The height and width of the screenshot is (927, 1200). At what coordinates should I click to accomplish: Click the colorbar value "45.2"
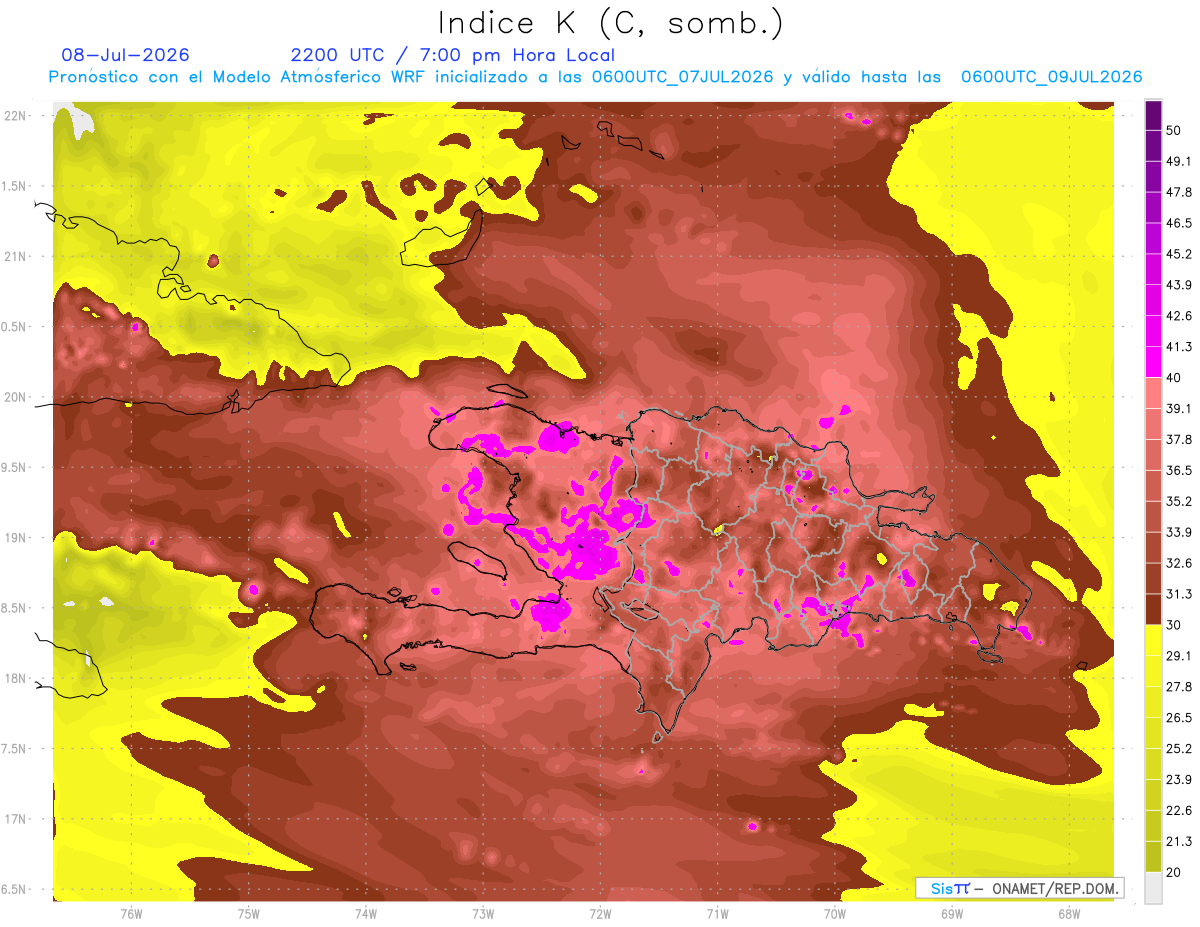click(x=1179, y=254)
